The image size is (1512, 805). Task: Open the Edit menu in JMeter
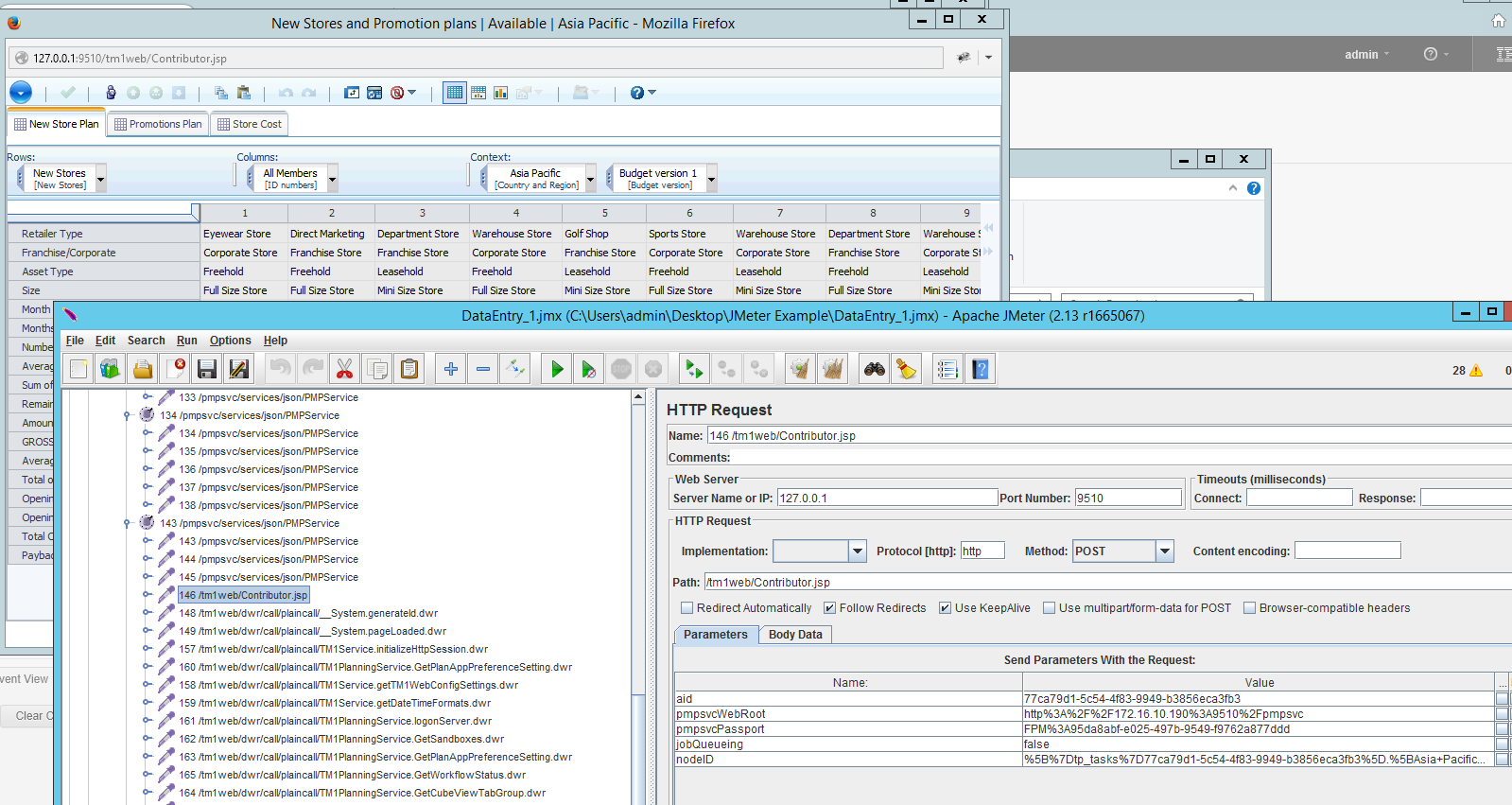(105, 341)
